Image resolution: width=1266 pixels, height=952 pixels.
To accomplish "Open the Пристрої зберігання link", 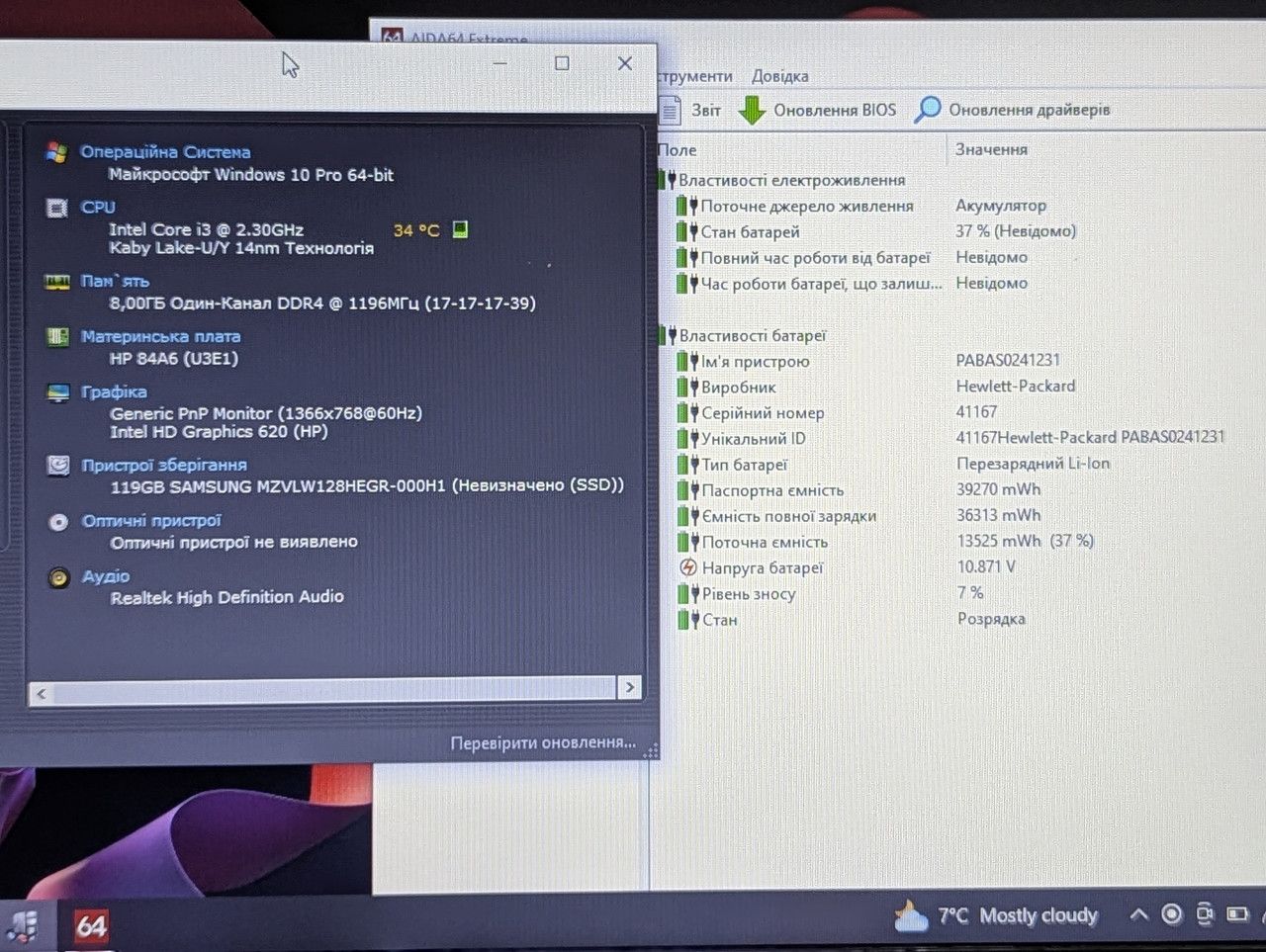I will click(x=164, y=466).
